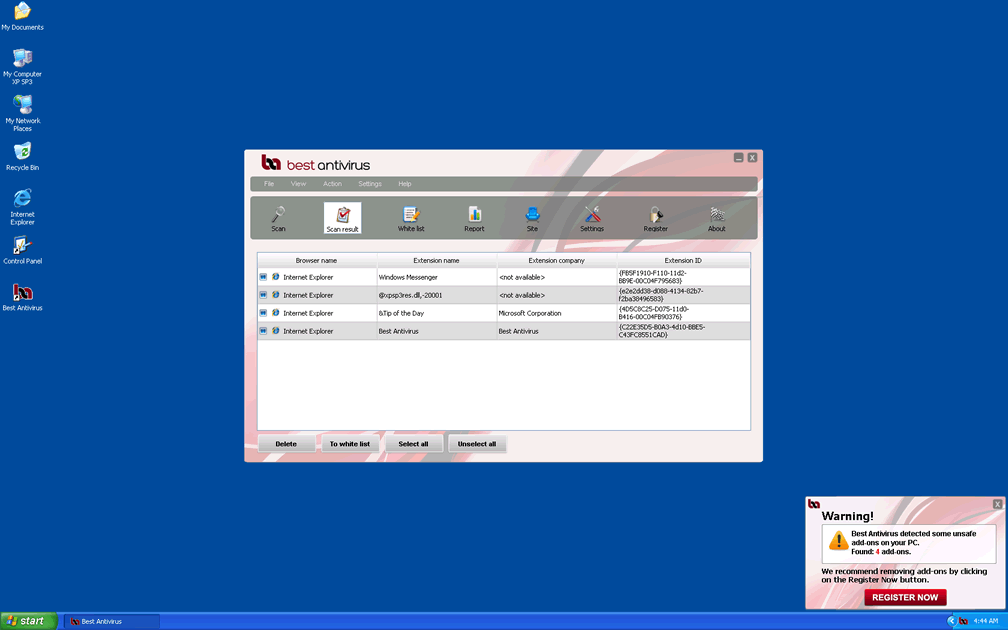Select the Scan result toolbar icon
The image size is (1008, 630).
pos(342,218)
